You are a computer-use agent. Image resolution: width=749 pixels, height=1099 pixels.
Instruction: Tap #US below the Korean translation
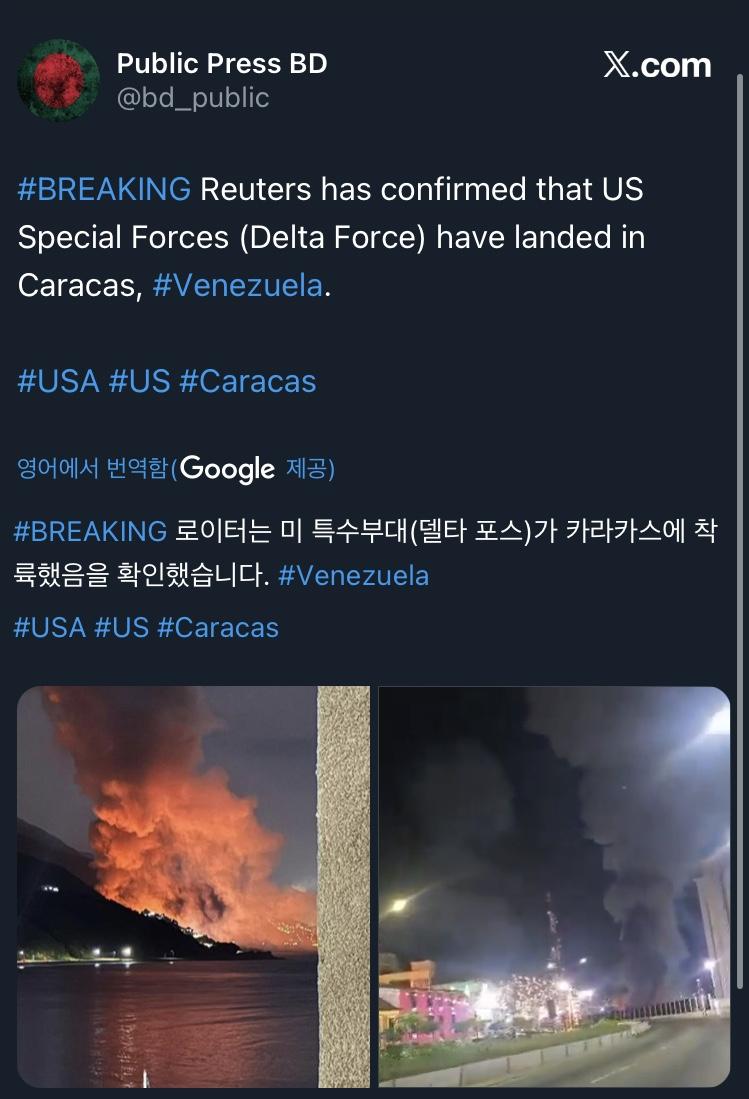[121, 627]
